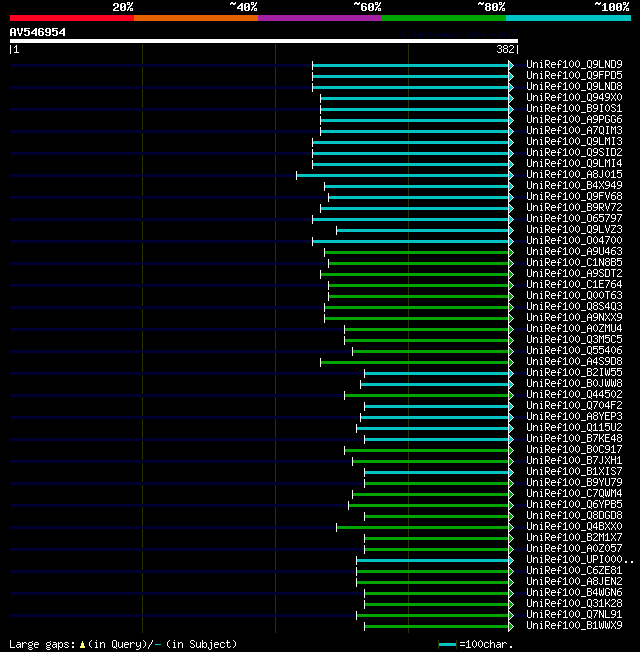
Task: Click the text UniRef100_Q7NL91
Action: point(574,615)
